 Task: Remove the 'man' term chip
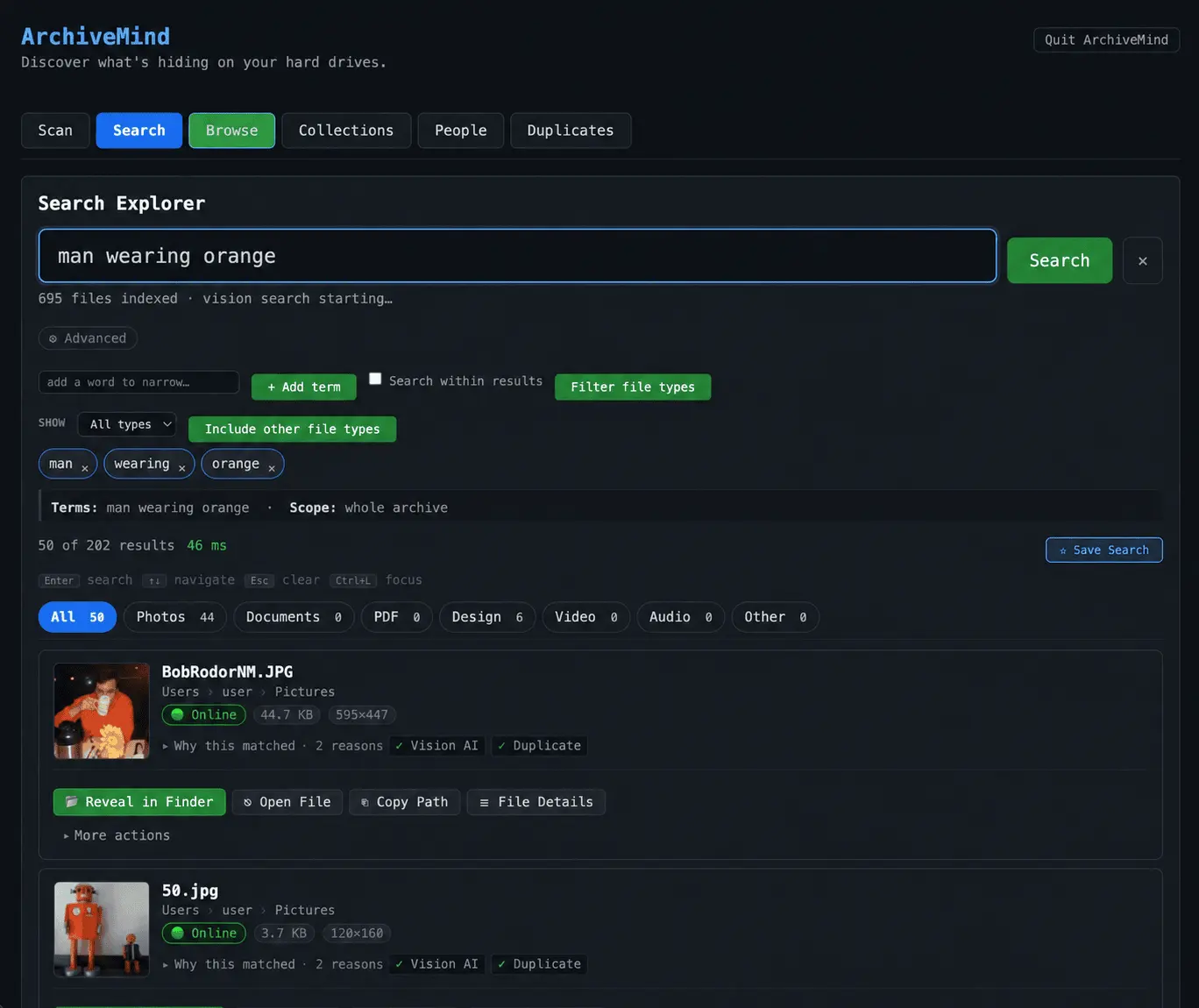(85, 468)
